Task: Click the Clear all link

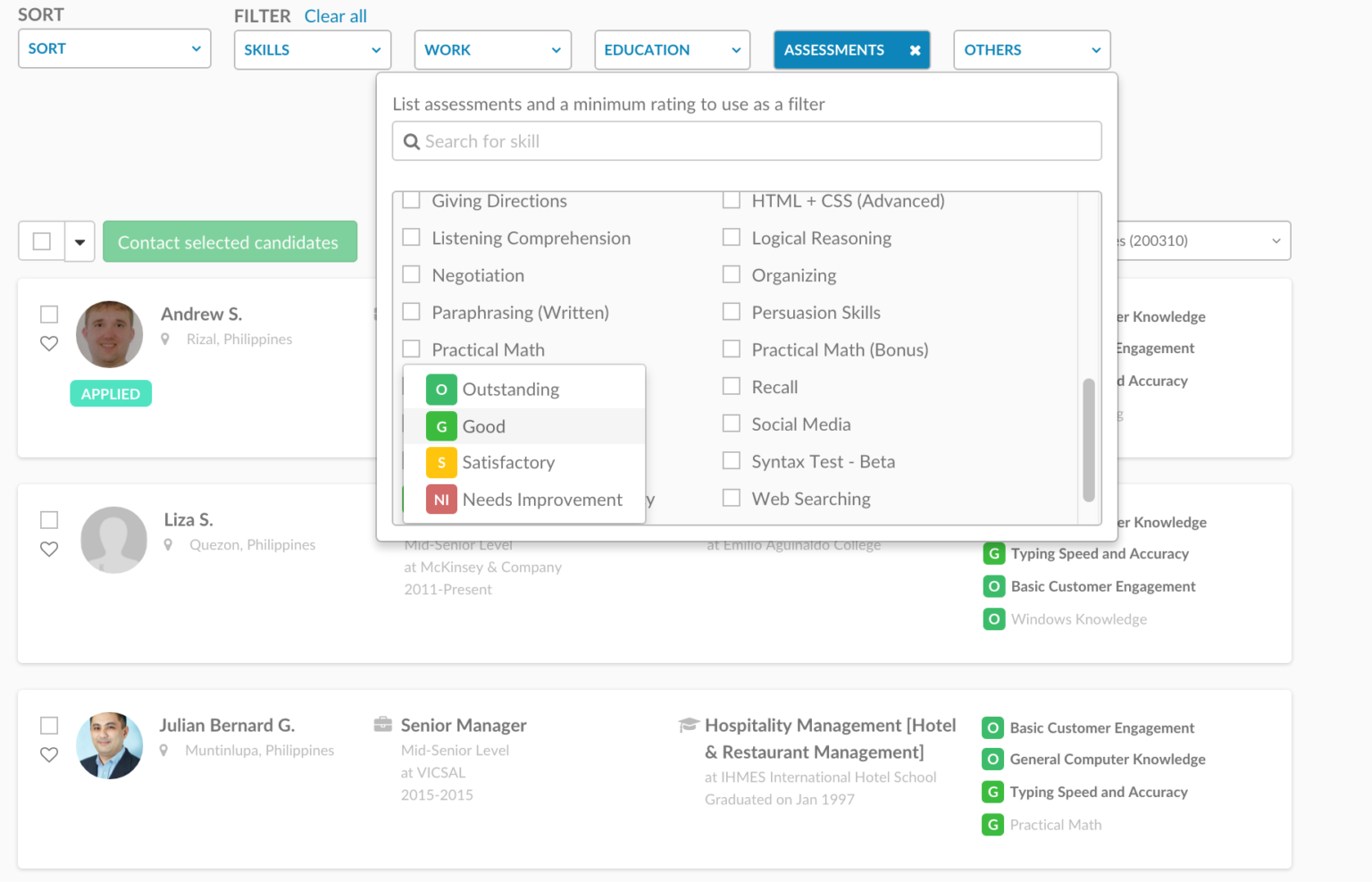Action: pyautogui.click(x=335, y=15)
